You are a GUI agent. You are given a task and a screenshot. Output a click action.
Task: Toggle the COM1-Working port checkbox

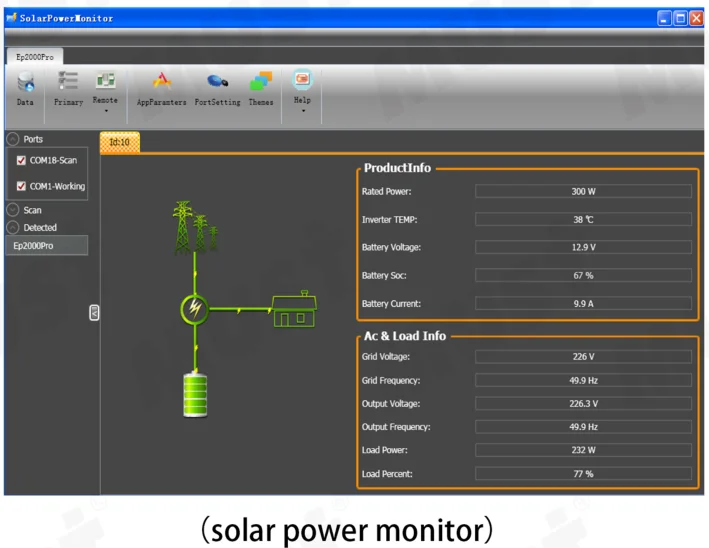pyautogui.click(x=22, y=186)
